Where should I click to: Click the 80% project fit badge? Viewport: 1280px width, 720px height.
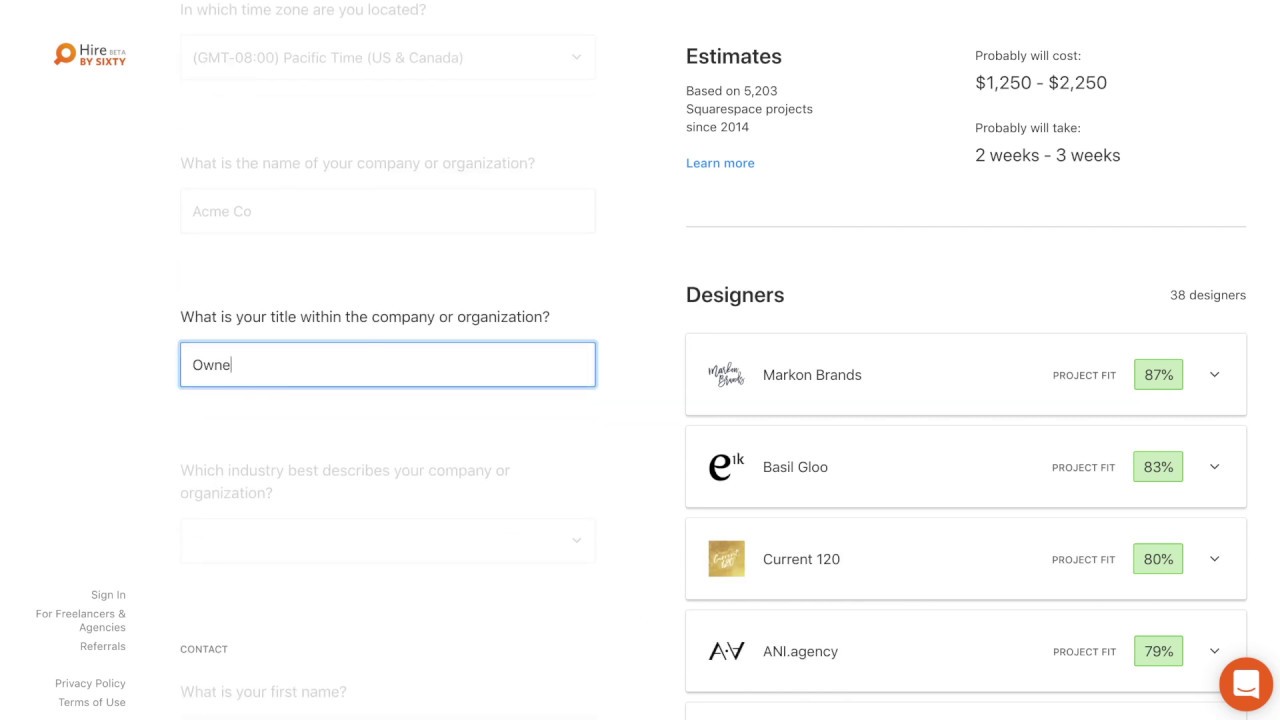[1158, 559]
